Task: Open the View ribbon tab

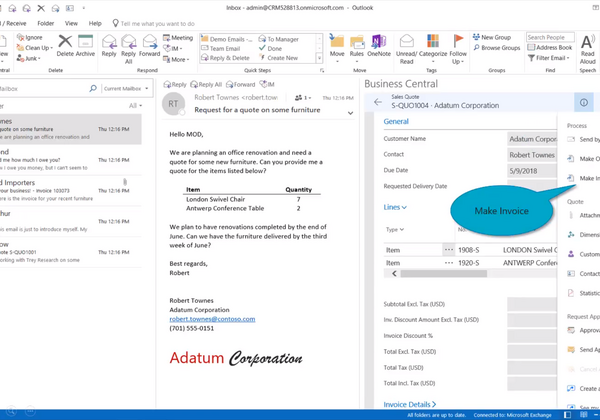Action: pyautogui.click(x=71, y=23)
